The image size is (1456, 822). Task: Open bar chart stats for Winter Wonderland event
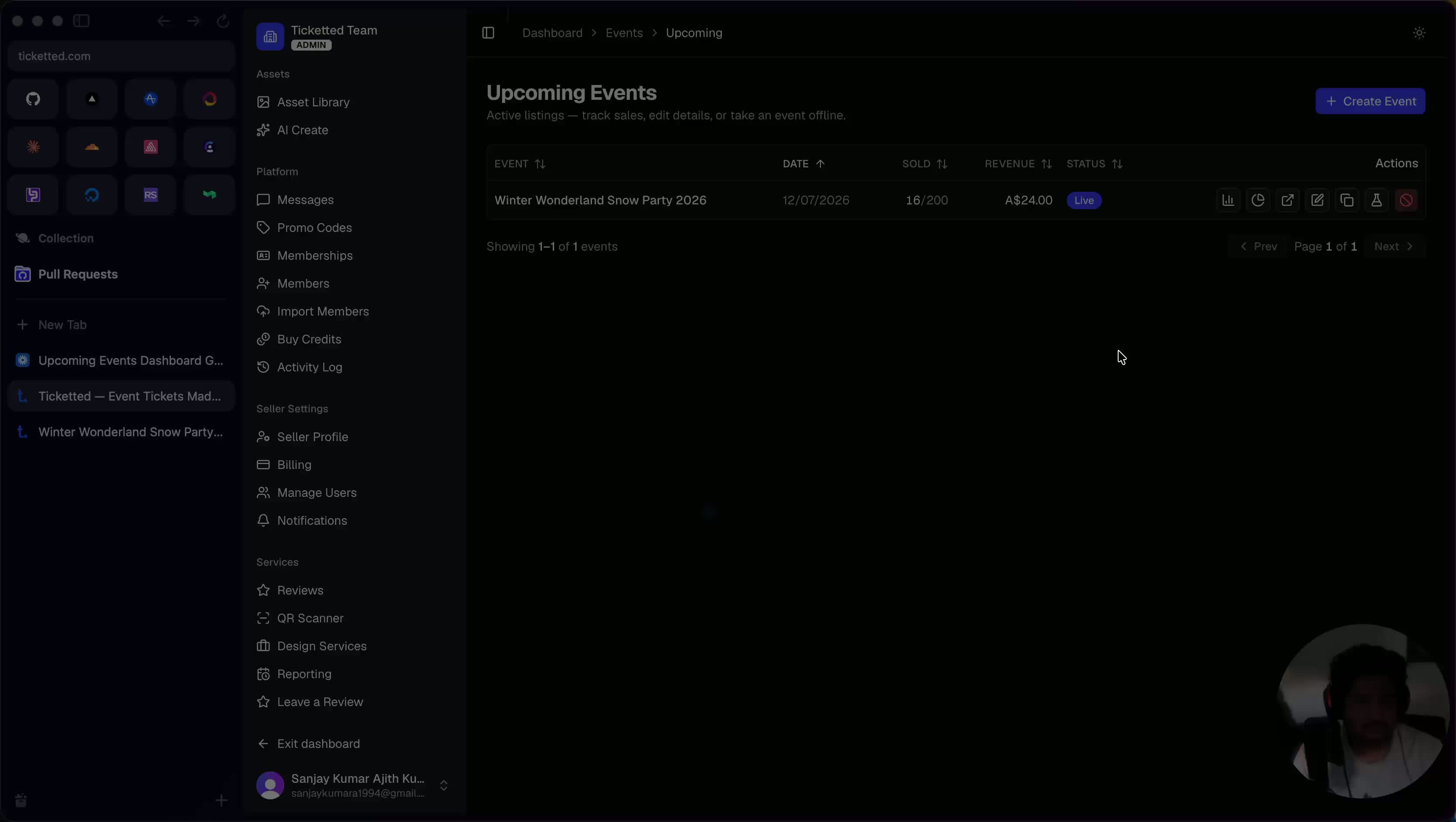click(x=1228, y=200)
